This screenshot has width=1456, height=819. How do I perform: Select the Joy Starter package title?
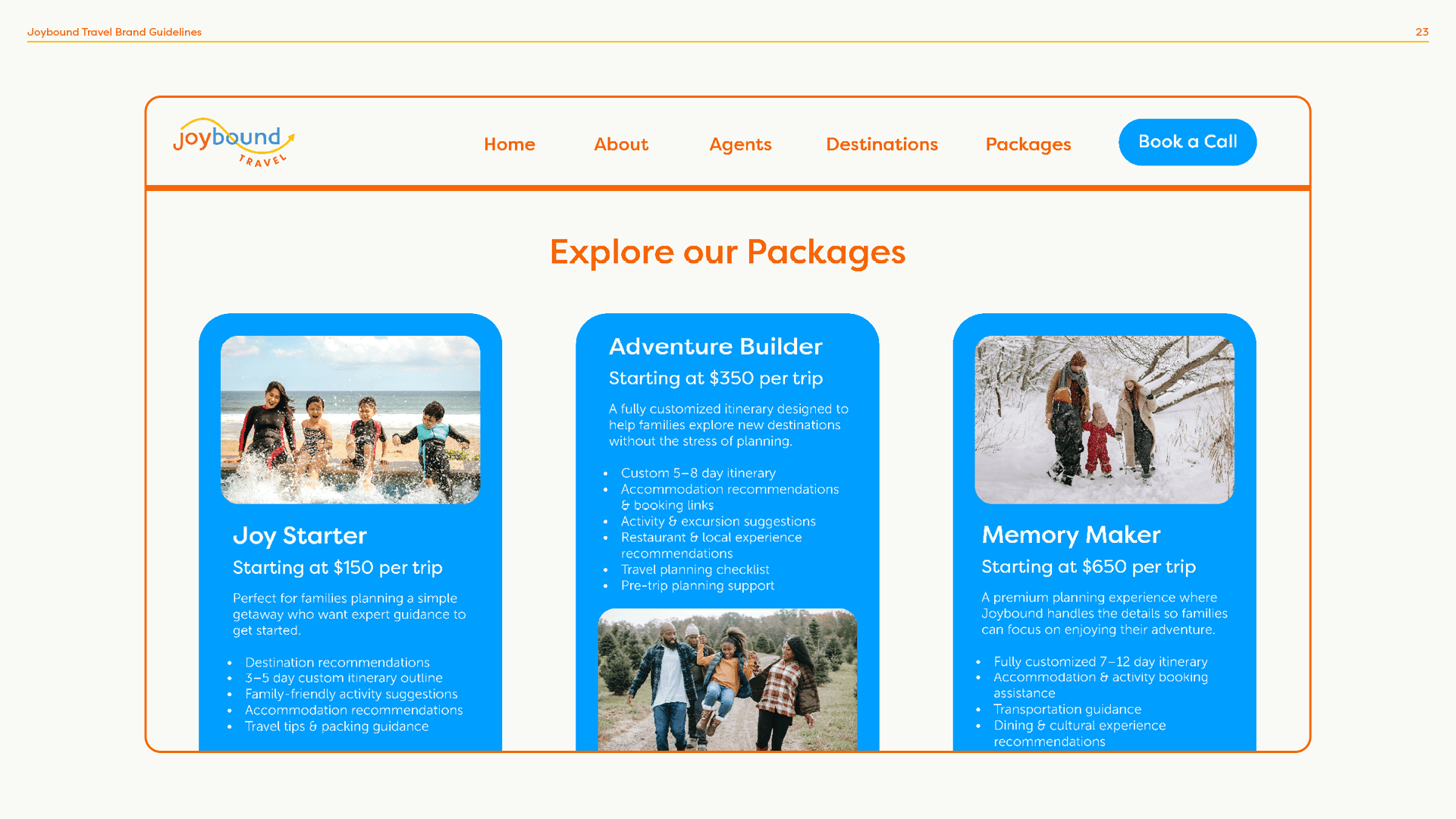(300, 535)
